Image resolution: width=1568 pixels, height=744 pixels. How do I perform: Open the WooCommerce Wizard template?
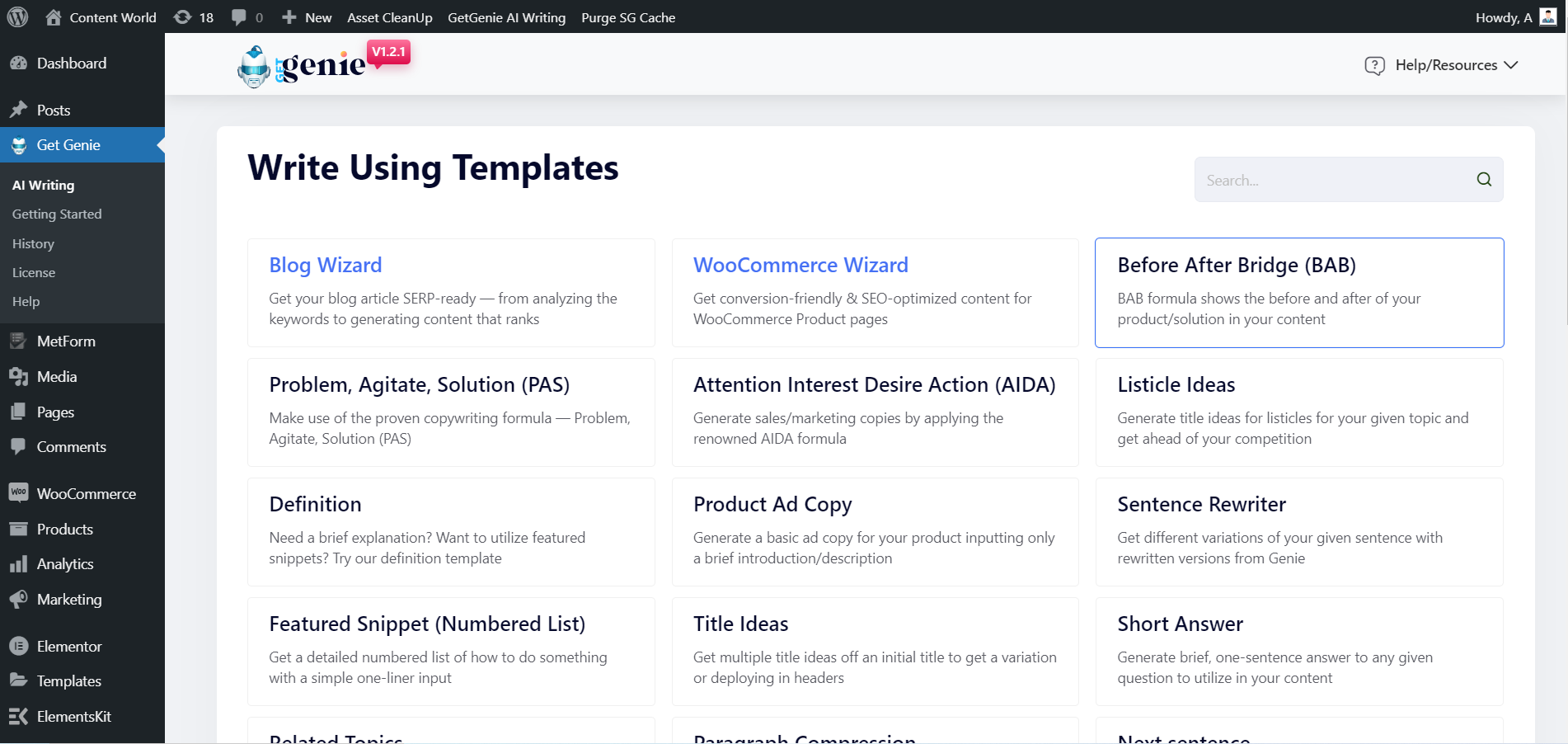[x=875, y=293]
